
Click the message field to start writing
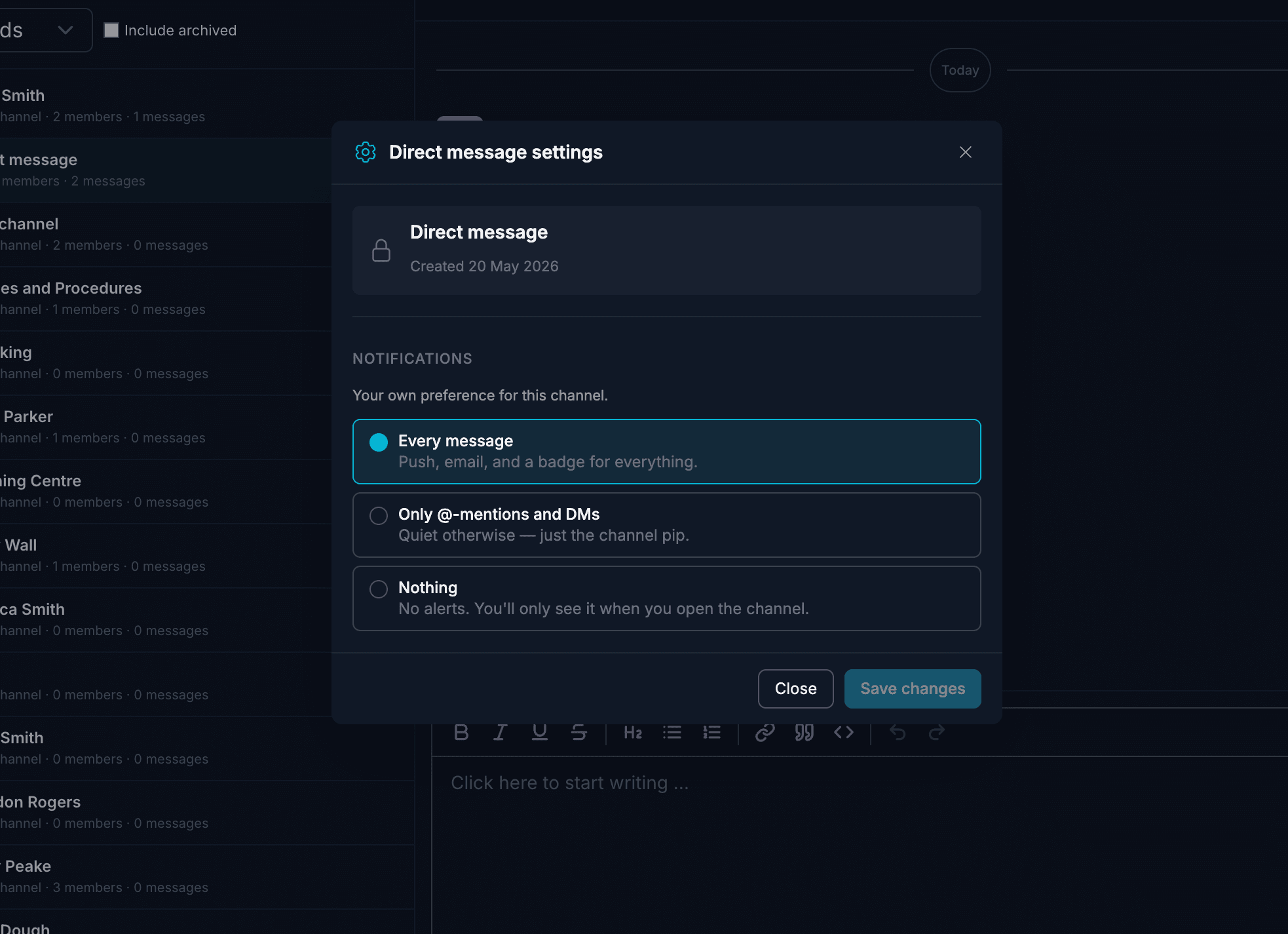(860, 846)
